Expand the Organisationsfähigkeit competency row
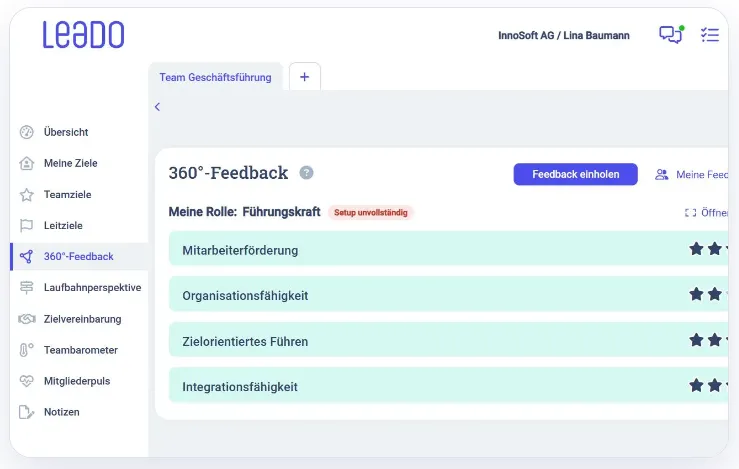 (x=448, y=295)
